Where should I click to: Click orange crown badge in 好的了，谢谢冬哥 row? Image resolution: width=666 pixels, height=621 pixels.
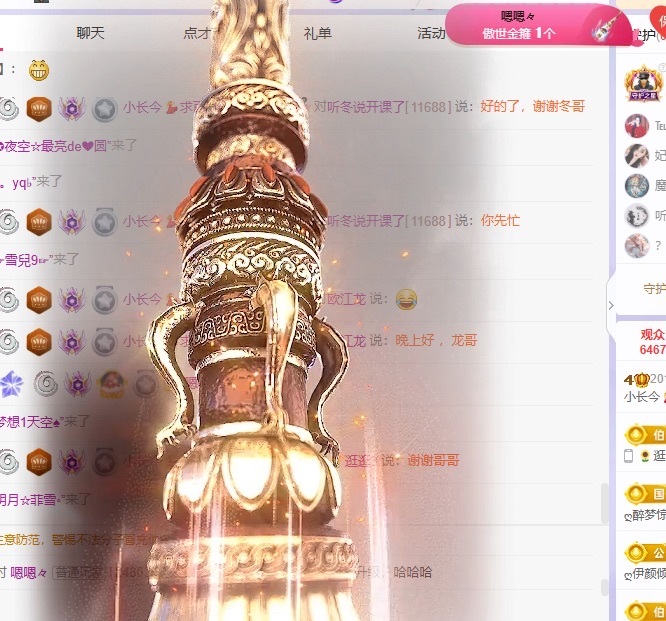point(39,109)
